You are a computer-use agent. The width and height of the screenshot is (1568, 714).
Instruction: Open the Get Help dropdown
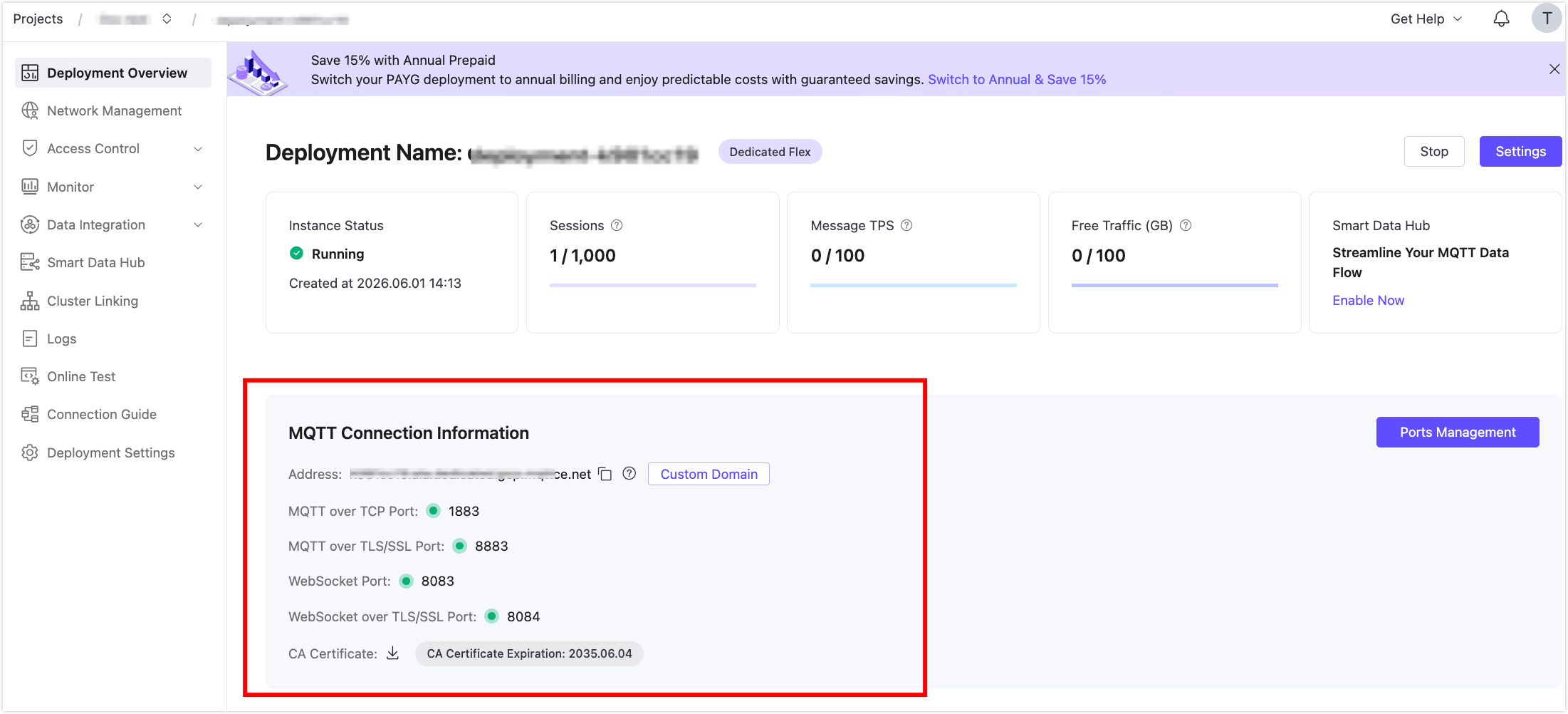(1426, 19)
